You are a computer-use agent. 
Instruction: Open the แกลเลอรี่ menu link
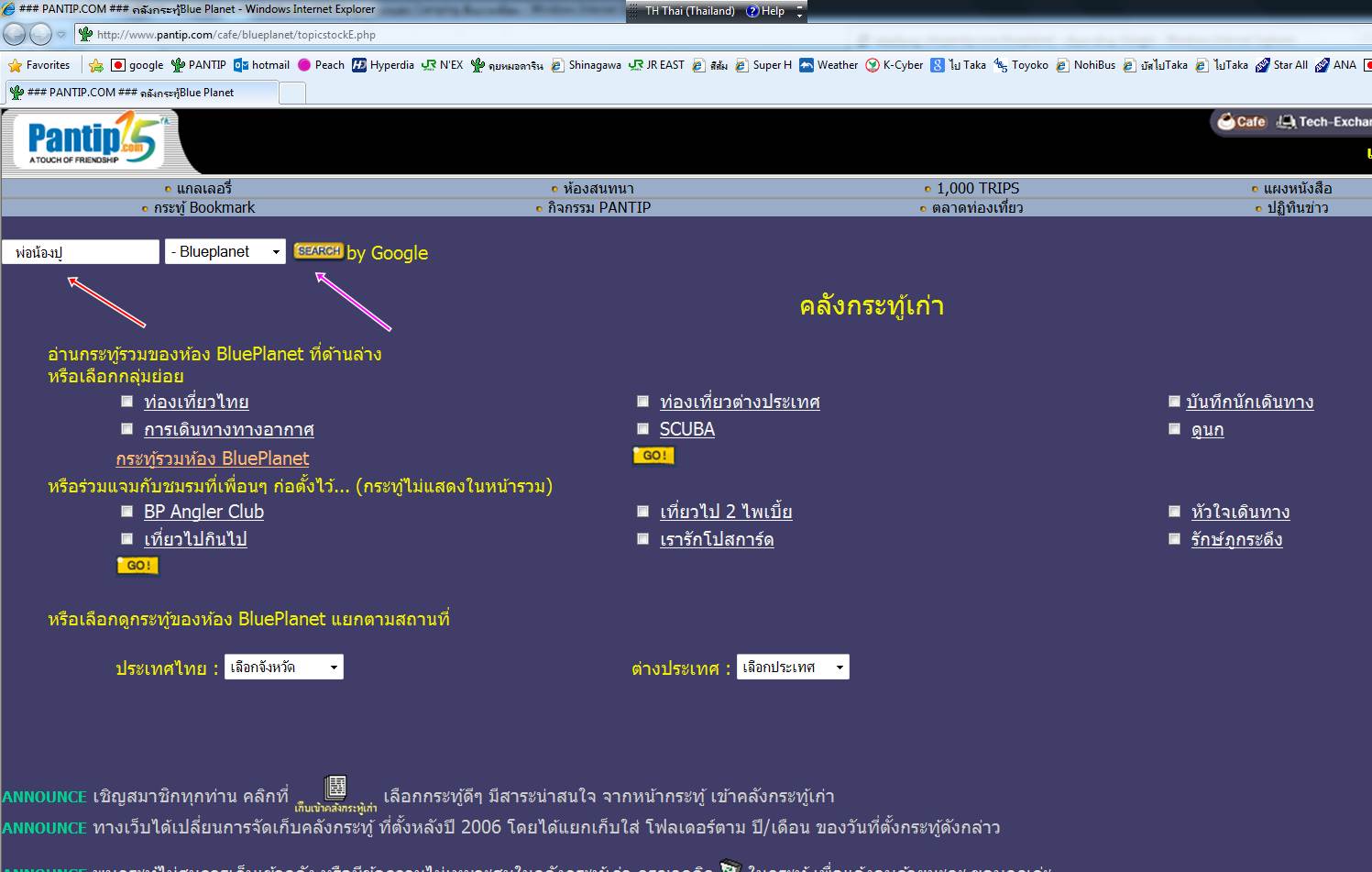203,188
